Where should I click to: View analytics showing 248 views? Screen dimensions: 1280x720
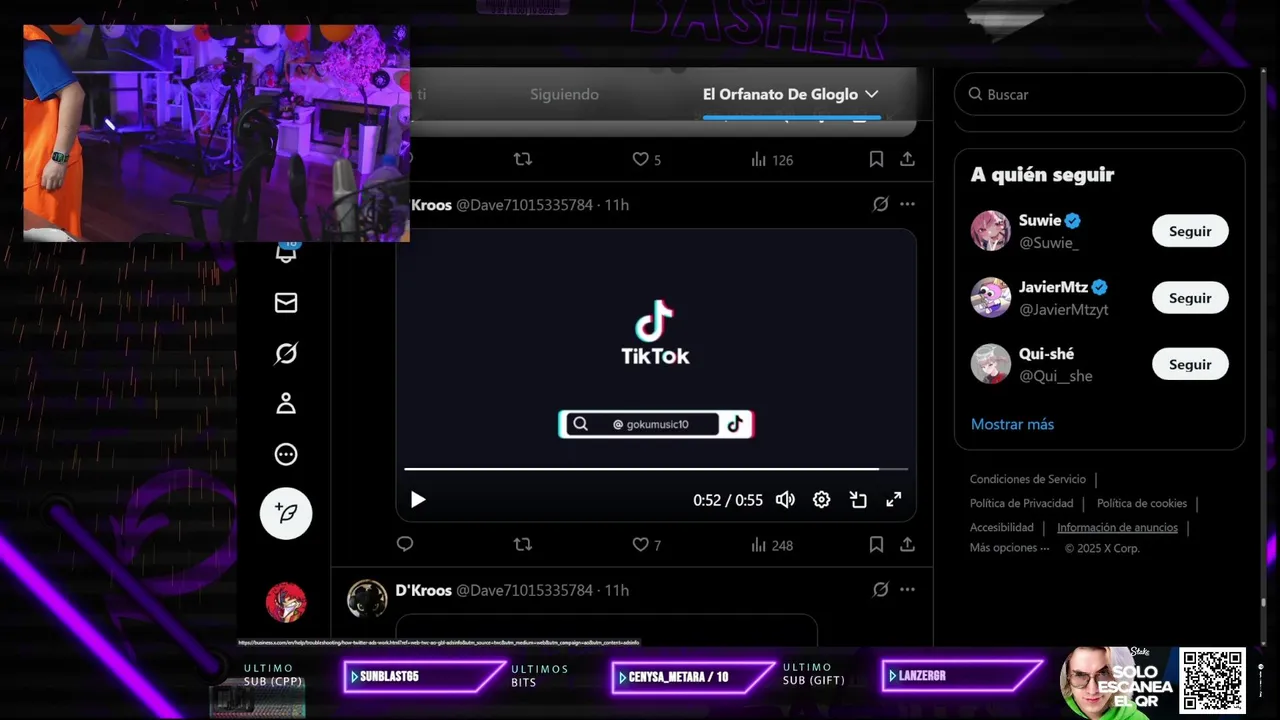[771, 545]
